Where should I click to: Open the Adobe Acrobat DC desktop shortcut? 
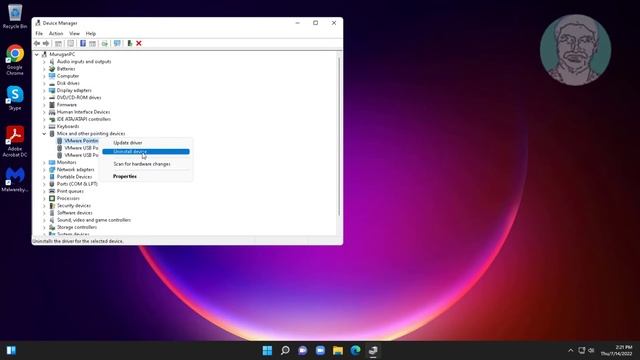point(15,141)
